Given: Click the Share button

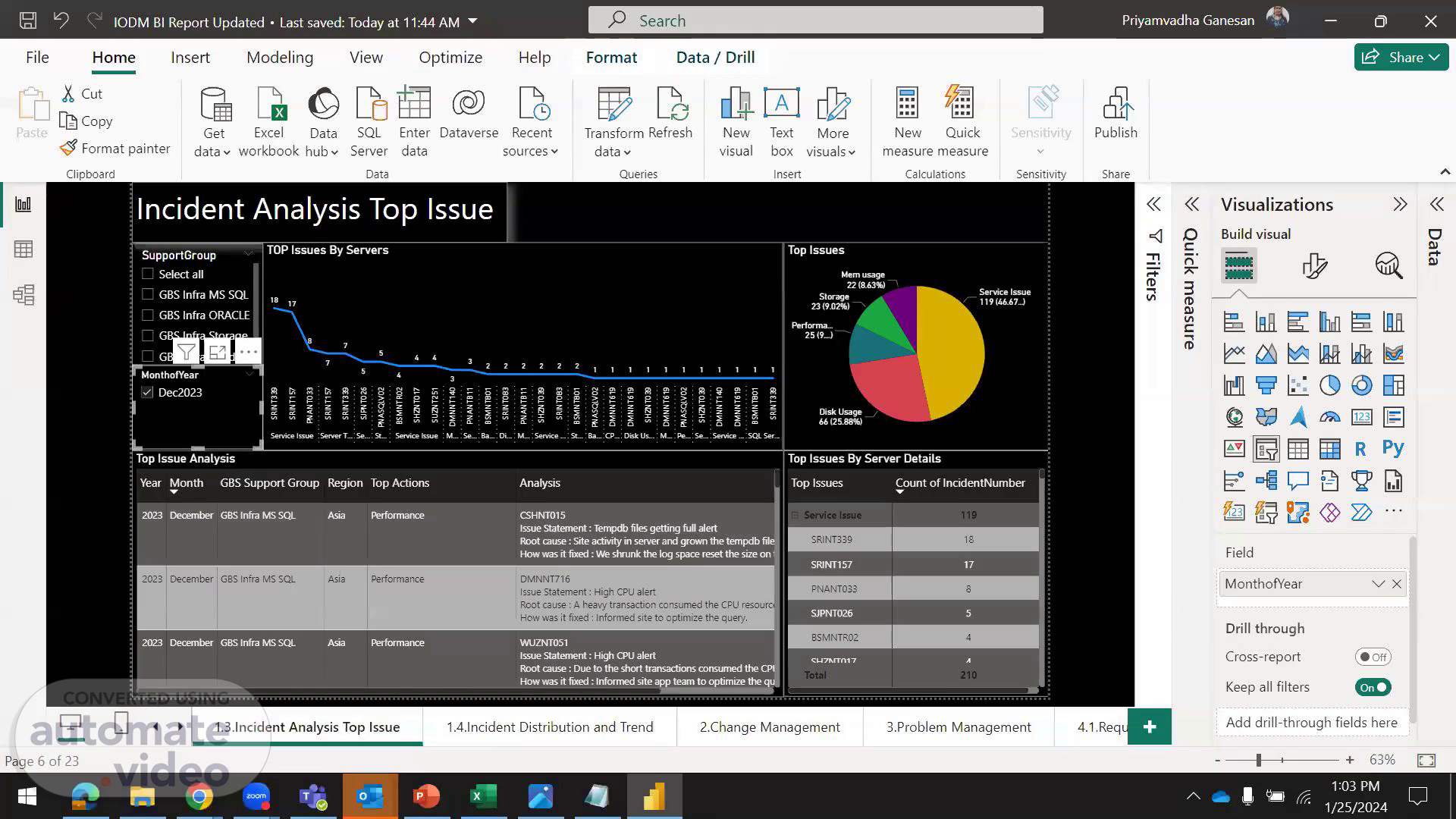Looking at the screenshot, I should [x=1401, y=58].
